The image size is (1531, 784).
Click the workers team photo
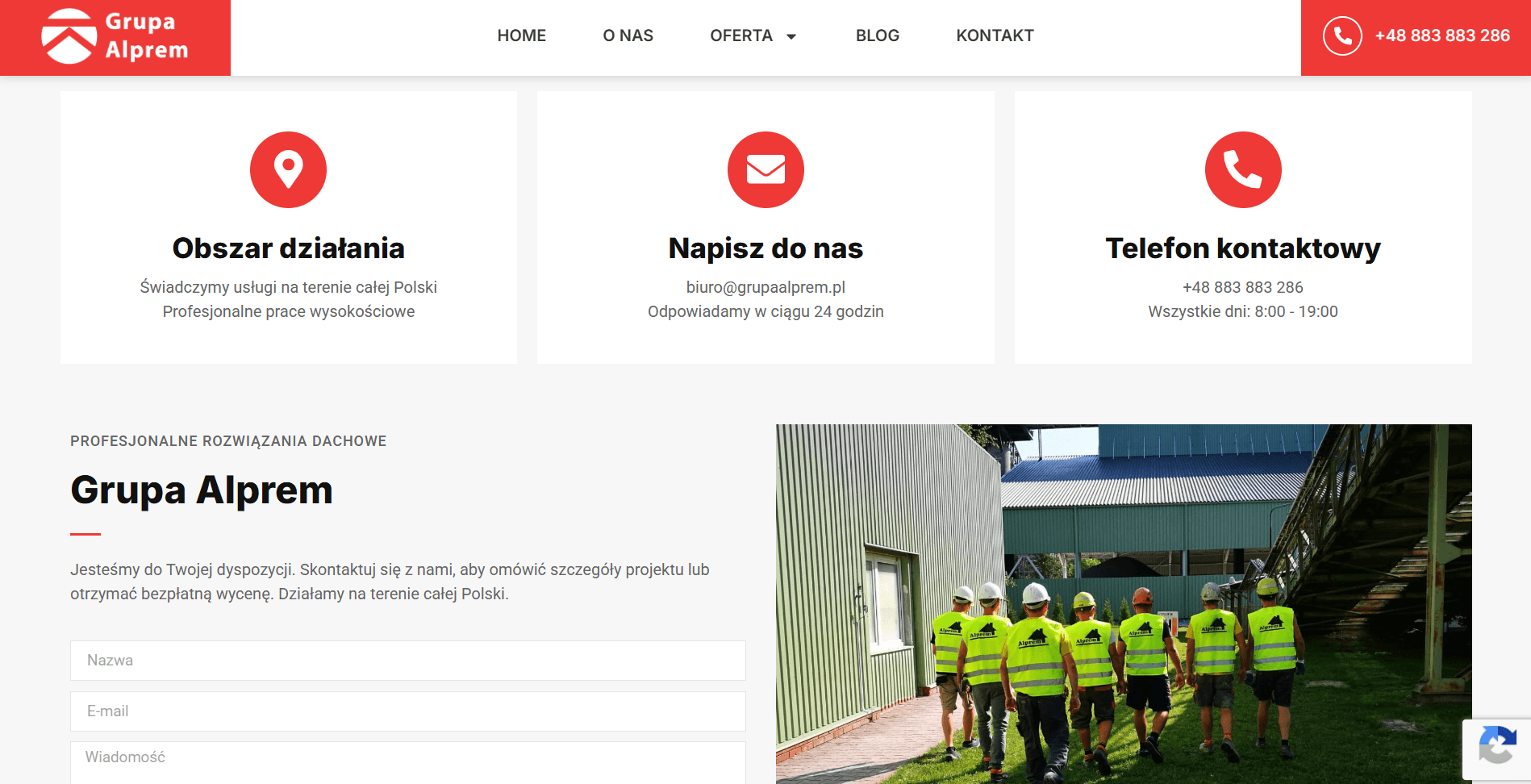click(x=1124, y=604)
